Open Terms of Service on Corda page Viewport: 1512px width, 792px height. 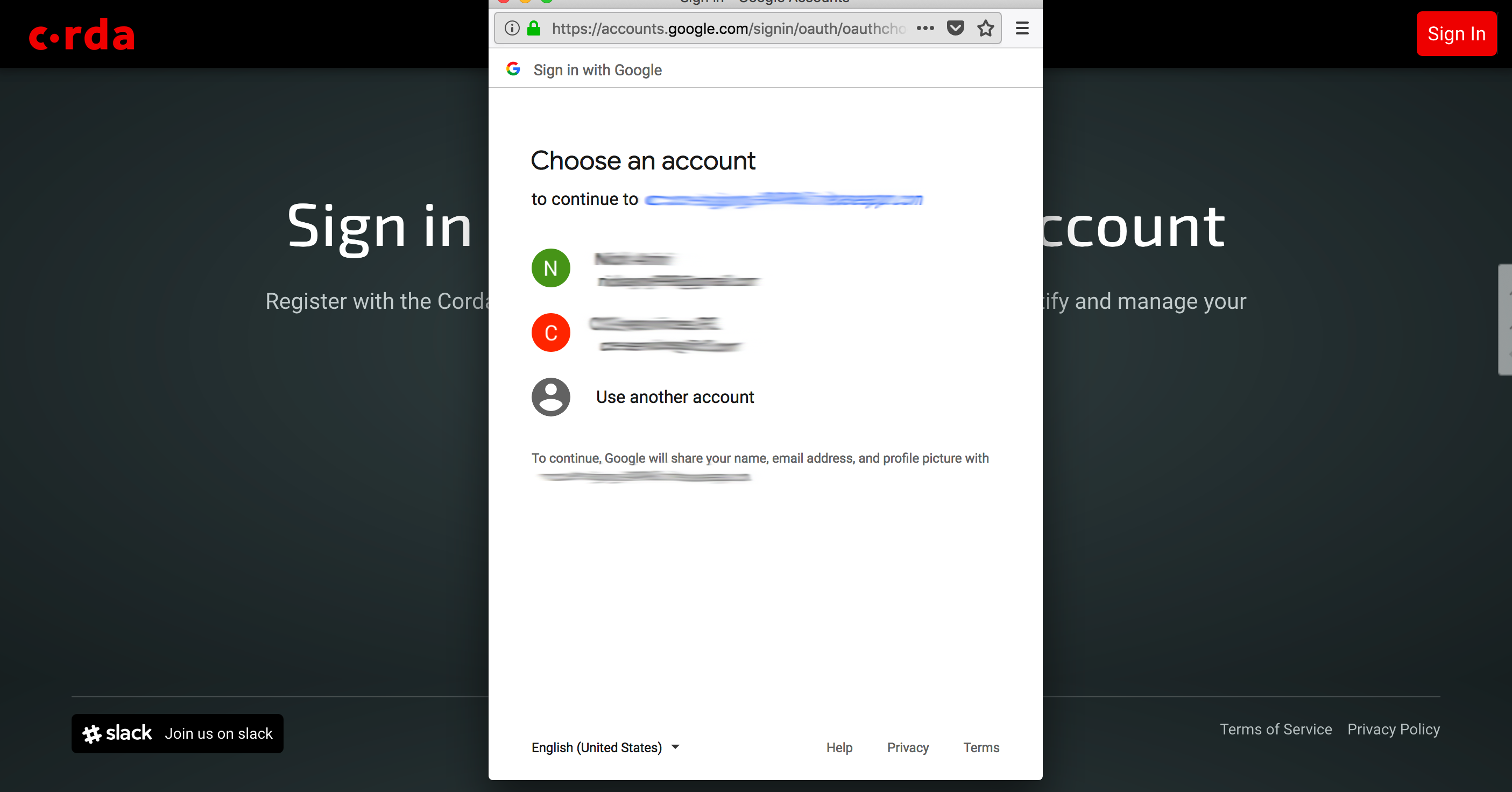[x=1276, y=729]
